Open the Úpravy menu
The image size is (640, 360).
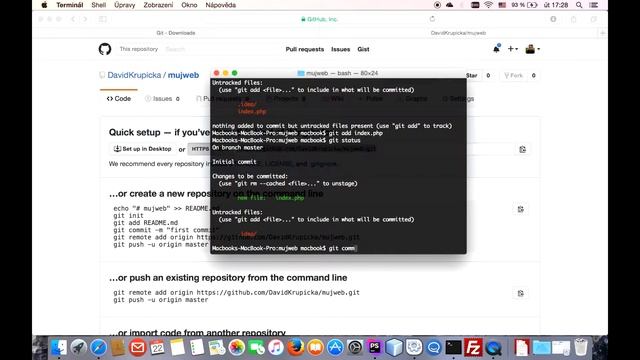(124, 5)
